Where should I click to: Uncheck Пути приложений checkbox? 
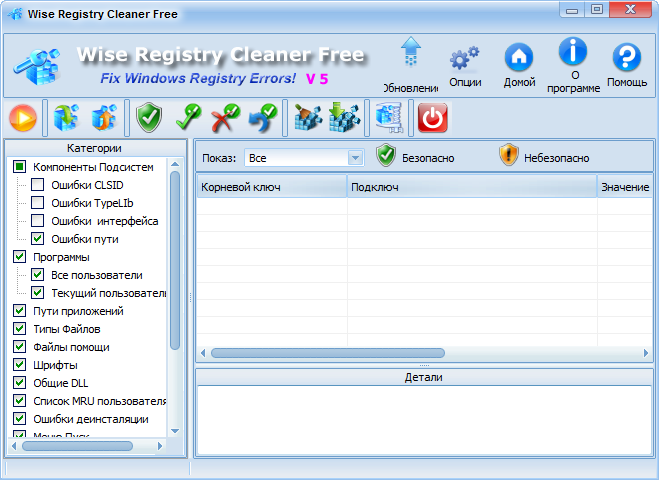tap(19, 311)
